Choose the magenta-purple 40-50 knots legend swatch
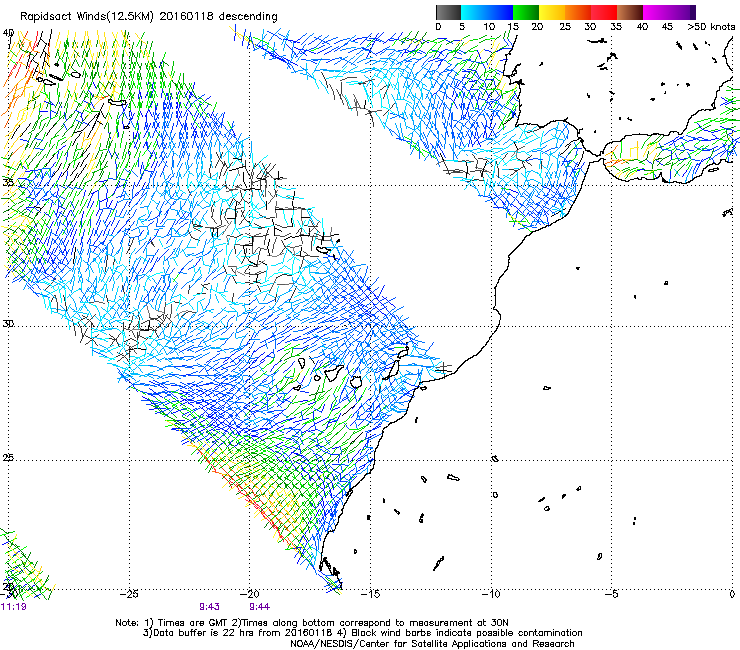 [x=669, y=12]
